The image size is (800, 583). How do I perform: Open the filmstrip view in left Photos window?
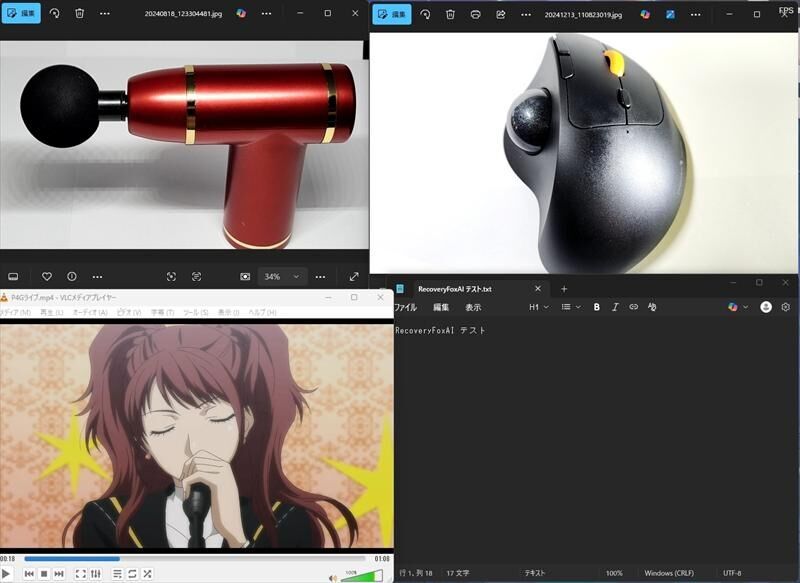tap(13, 276)
